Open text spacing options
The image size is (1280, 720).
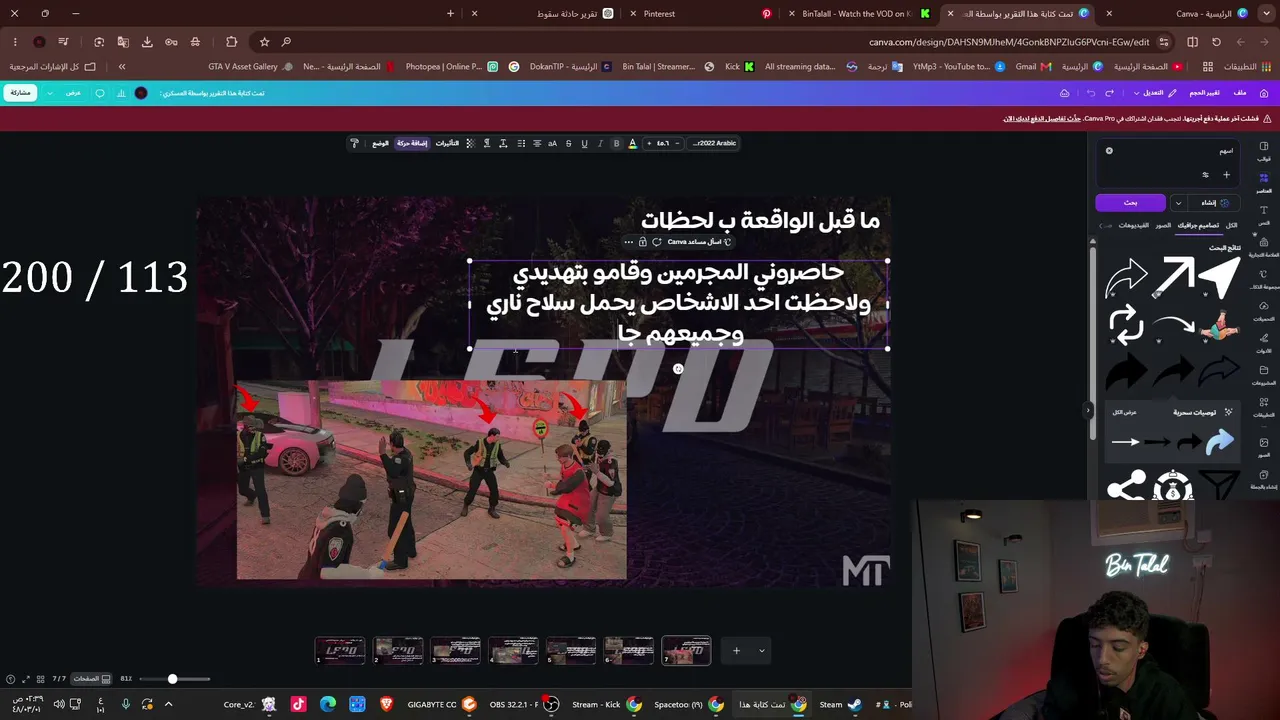tap(503, 143)
